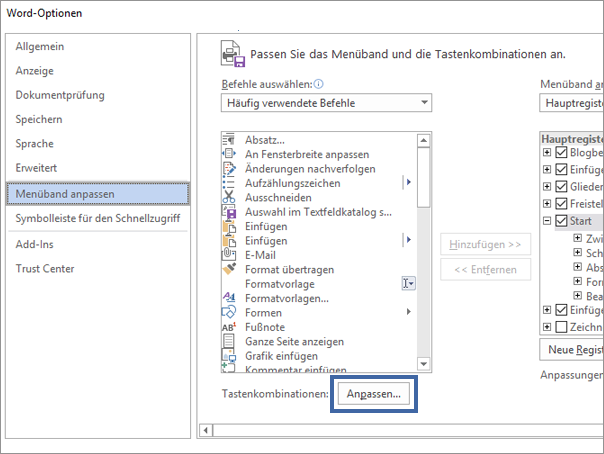This screenshot has width=604, height=454.
Task: Click the Auswahl im Textfeldkatalog icon
Action: point(229,211)
